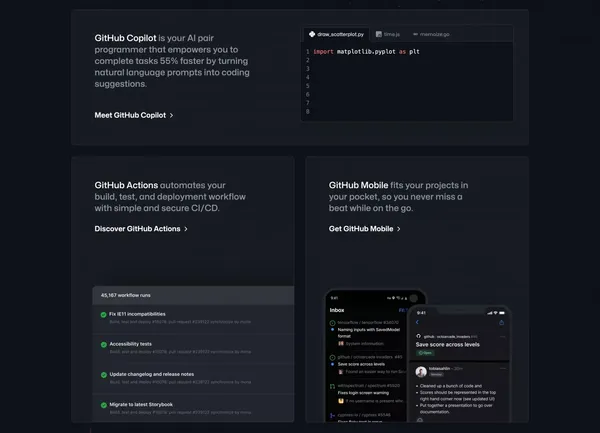600x433 pixels.
Task: Tap the share icon on front phone
Action: tap(501, 322)
